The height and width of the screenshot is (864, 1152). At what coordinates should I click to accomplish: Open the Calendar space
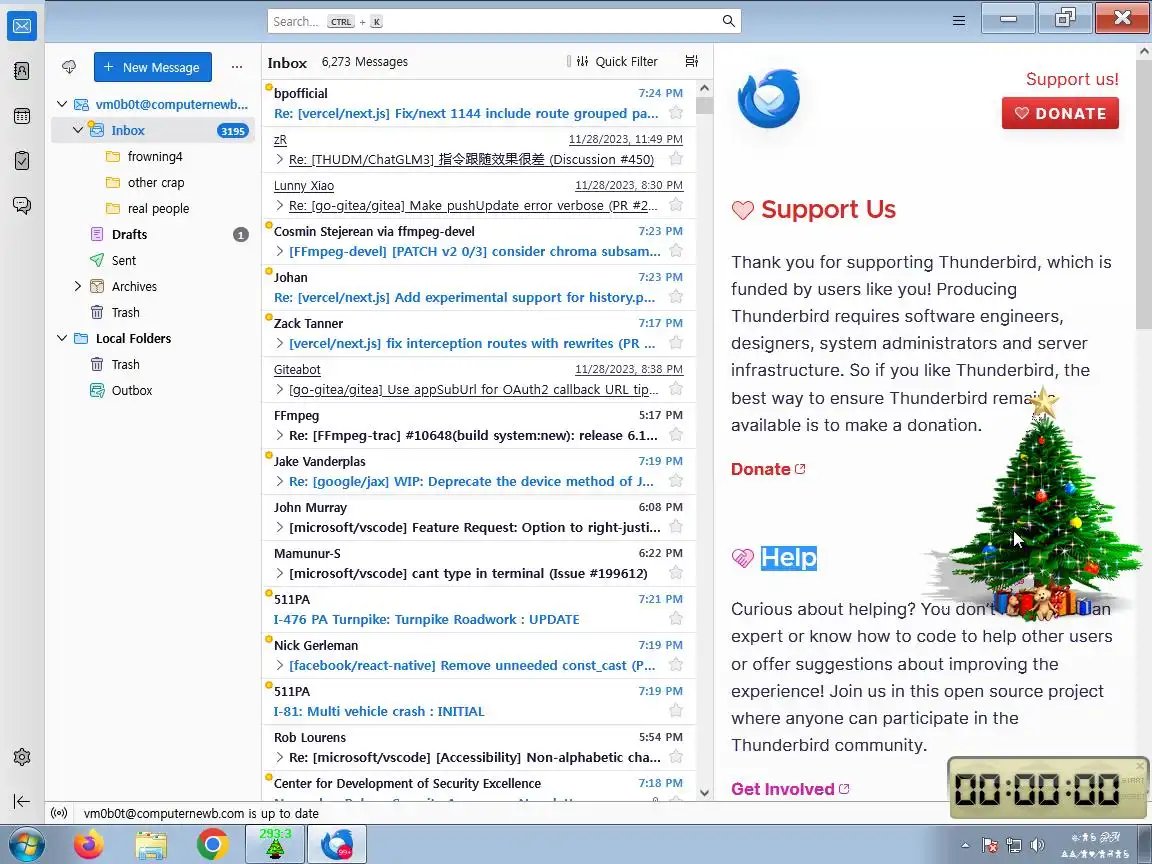point(22,116)
